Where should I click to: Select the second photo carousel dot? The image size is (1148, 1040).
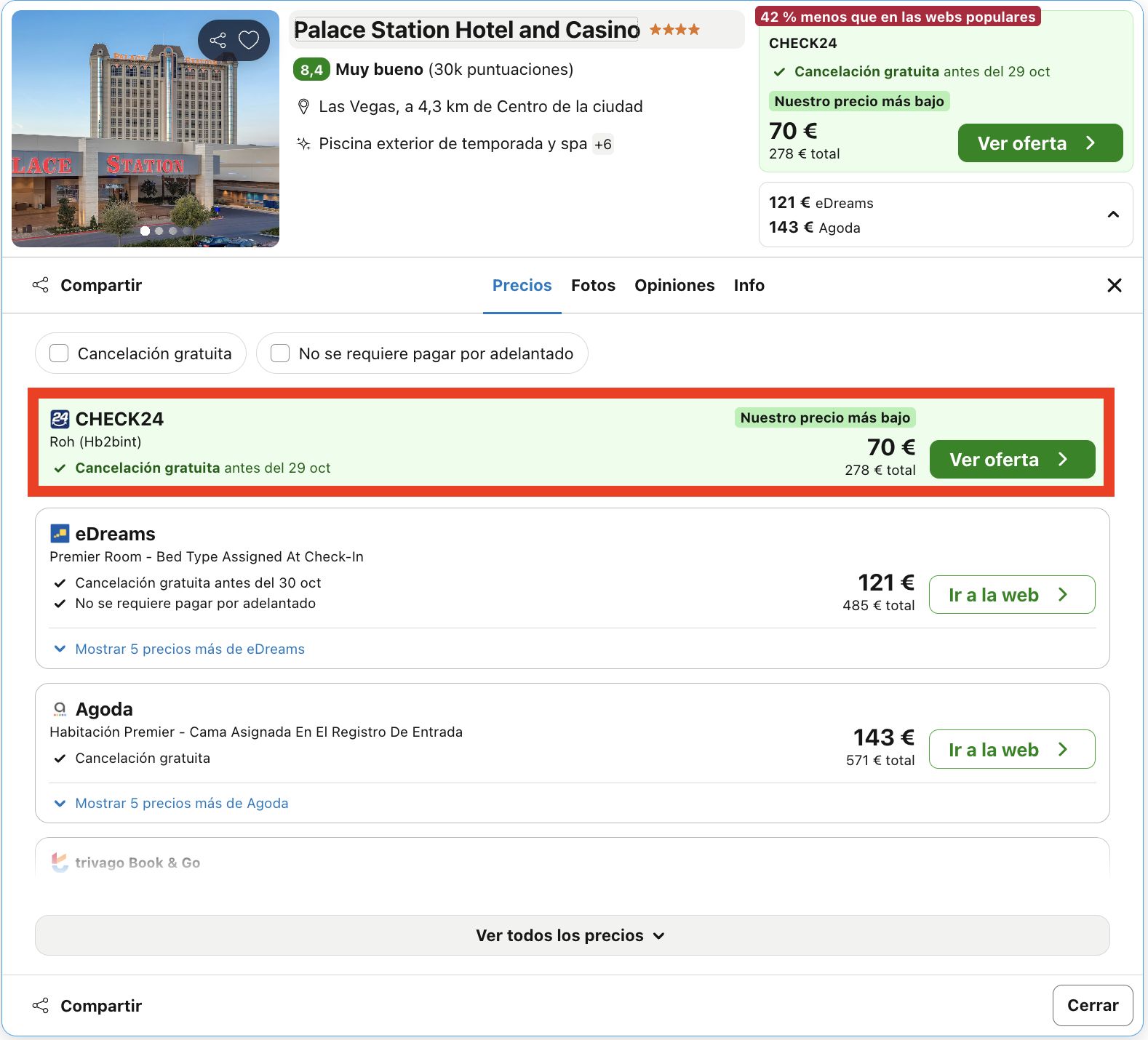tap(159, 231)
